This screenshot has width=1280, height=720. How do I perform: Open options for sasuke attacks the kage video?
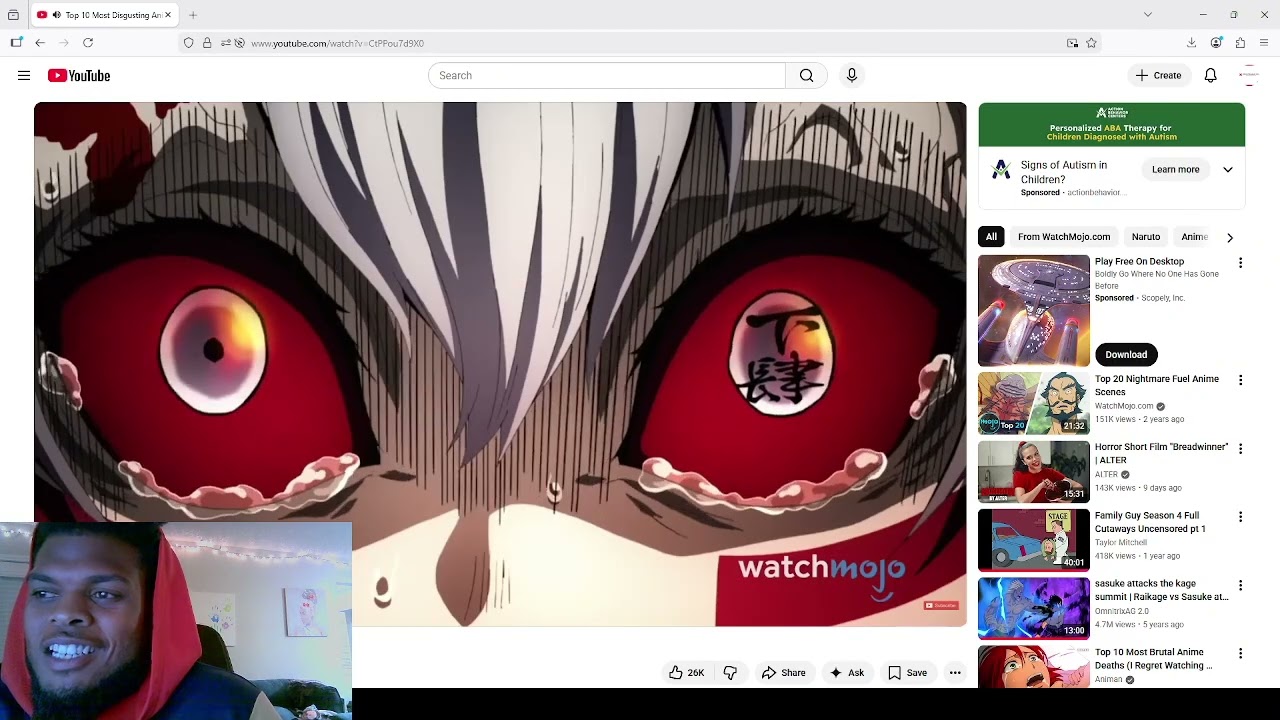pos(1240,585)
